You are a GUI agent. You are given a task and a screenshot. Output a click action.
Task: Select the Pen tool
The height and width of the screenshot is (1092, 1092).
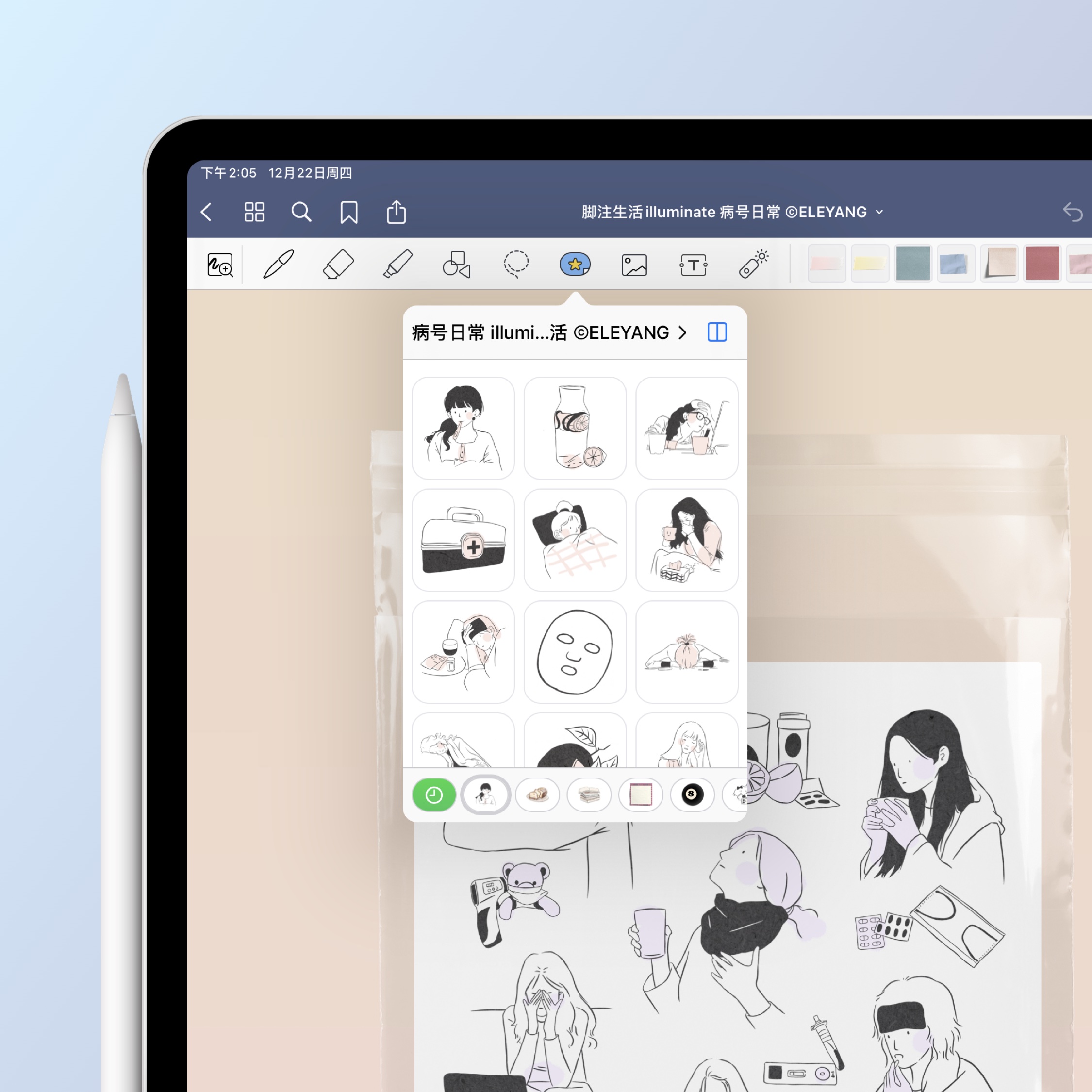click(279, 264)
